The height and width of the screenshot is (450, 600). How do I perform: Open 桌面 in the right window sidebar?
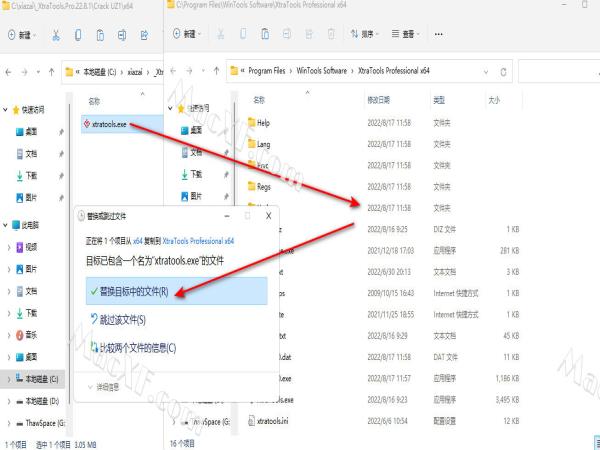point(191,130)
